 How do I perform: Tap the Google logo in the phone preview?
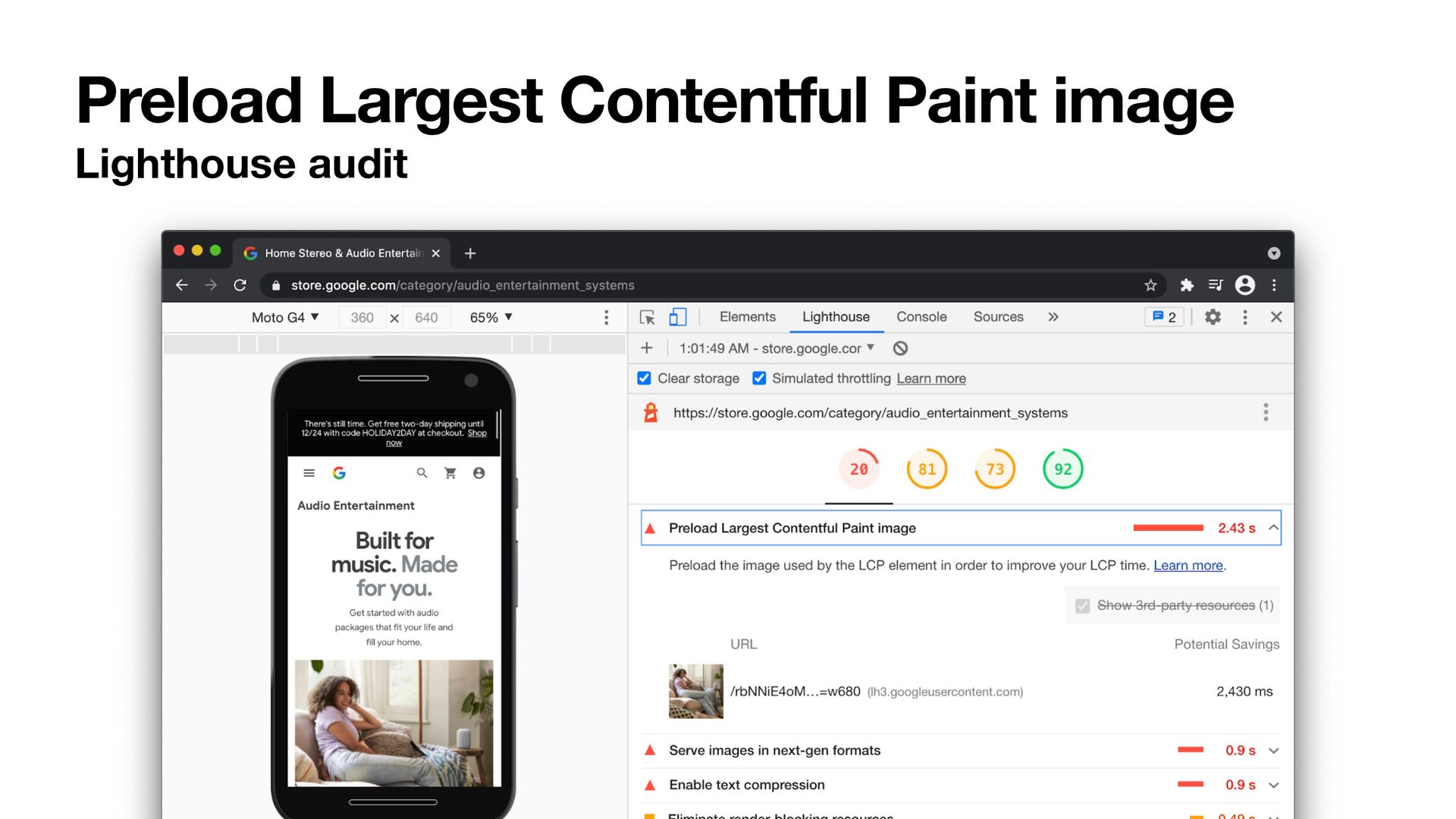[x=339, y=473]
